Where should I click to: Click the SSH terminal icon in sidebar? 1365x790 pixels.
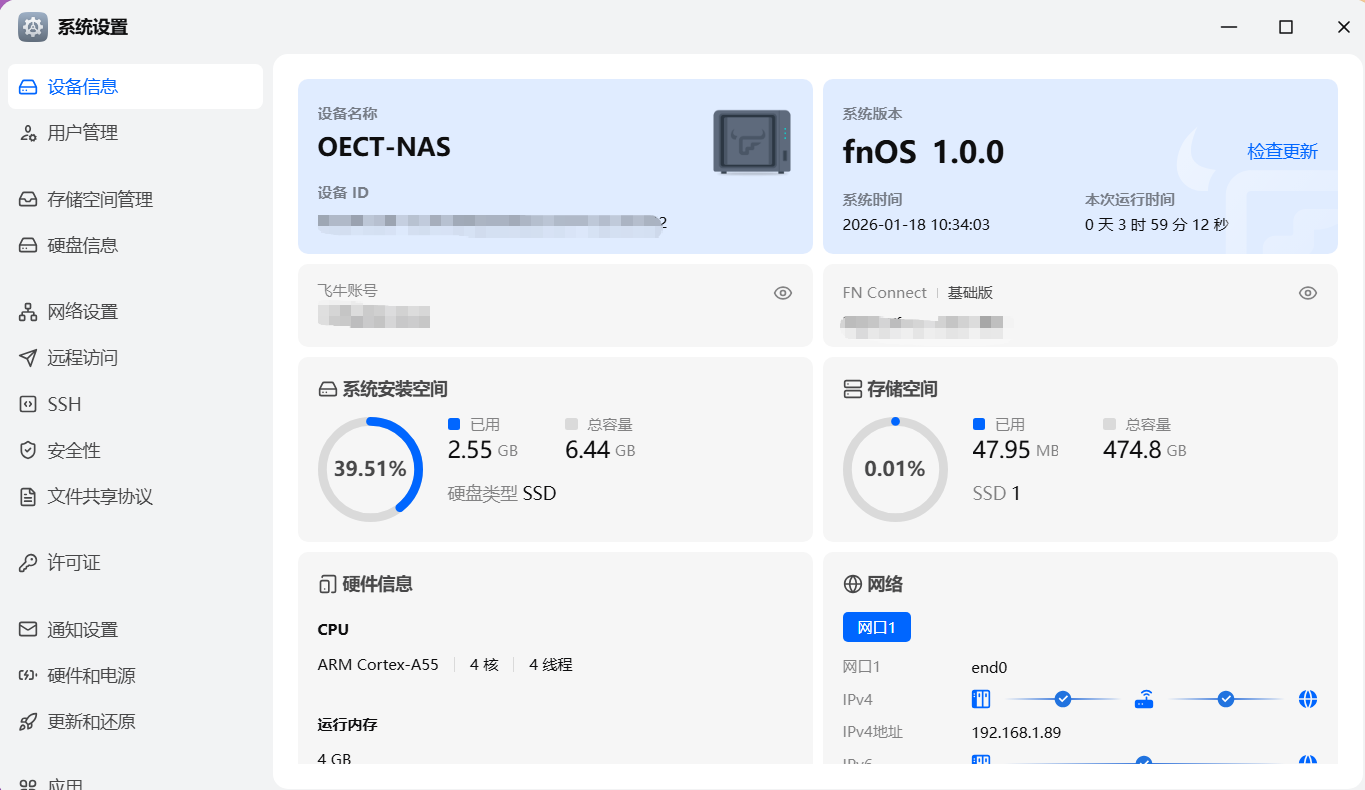[28, 404]
